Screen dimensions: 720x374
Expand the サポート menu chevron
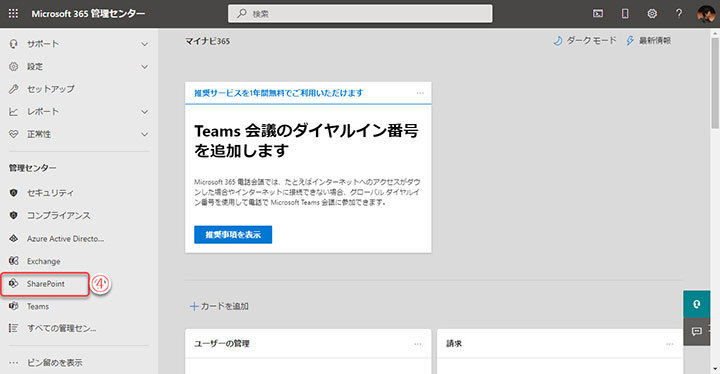pos(144,44)
